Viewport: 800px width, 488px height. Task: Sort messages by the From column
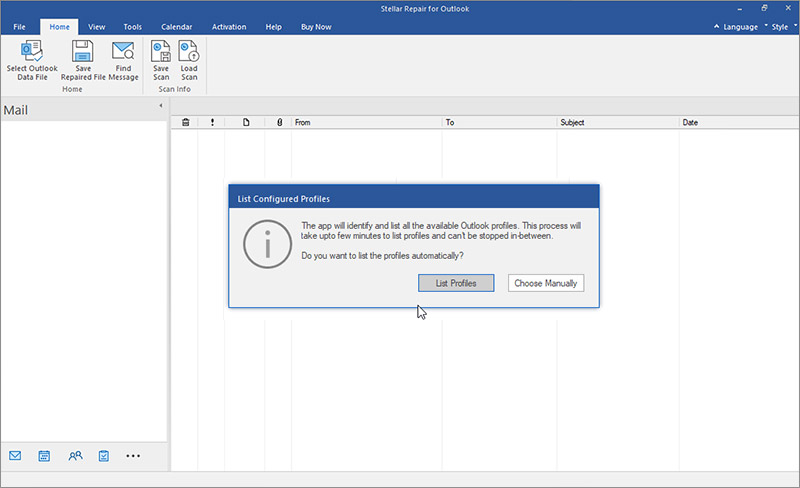(366, 123)
